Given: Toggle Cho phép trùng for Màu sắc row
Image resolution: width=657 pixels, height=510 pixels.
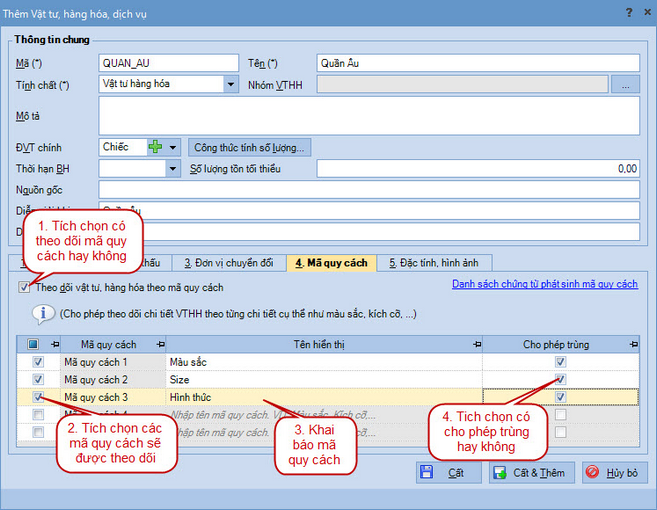Looking at the screenshot, I should (x=560, y=362).
